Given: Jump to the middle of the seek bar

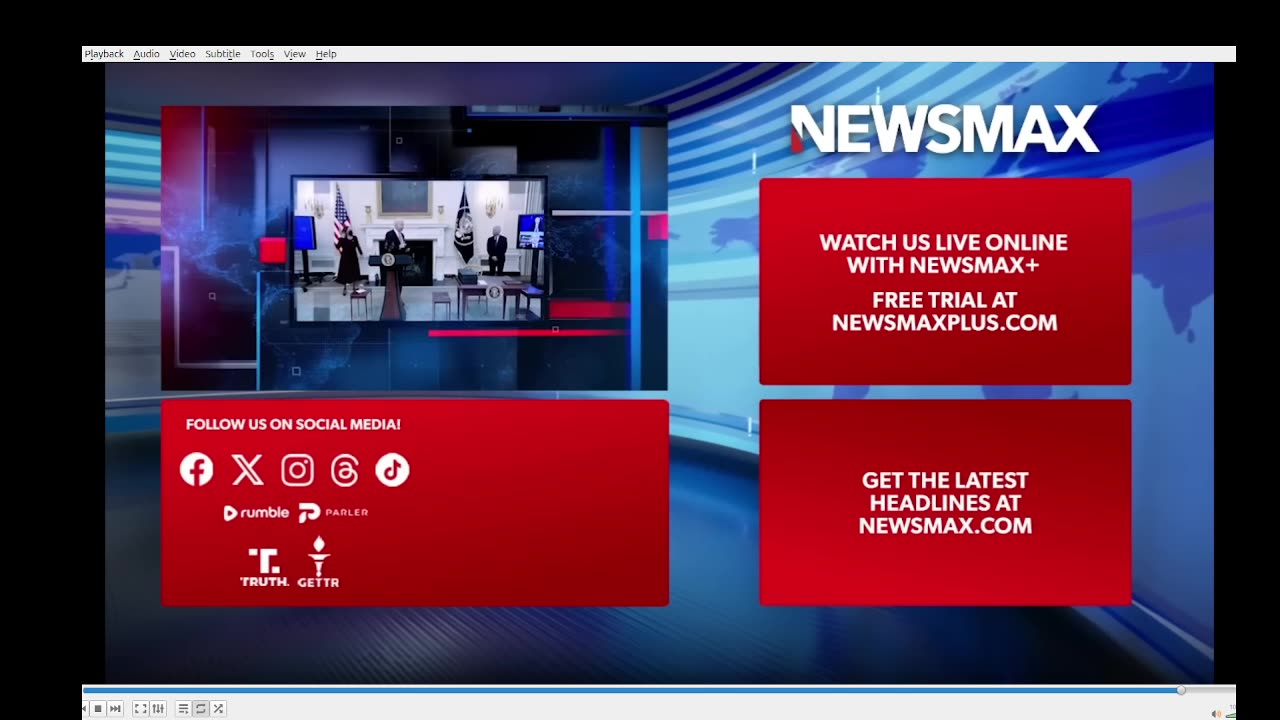Looking at the screenshot, I should point(659,690).
